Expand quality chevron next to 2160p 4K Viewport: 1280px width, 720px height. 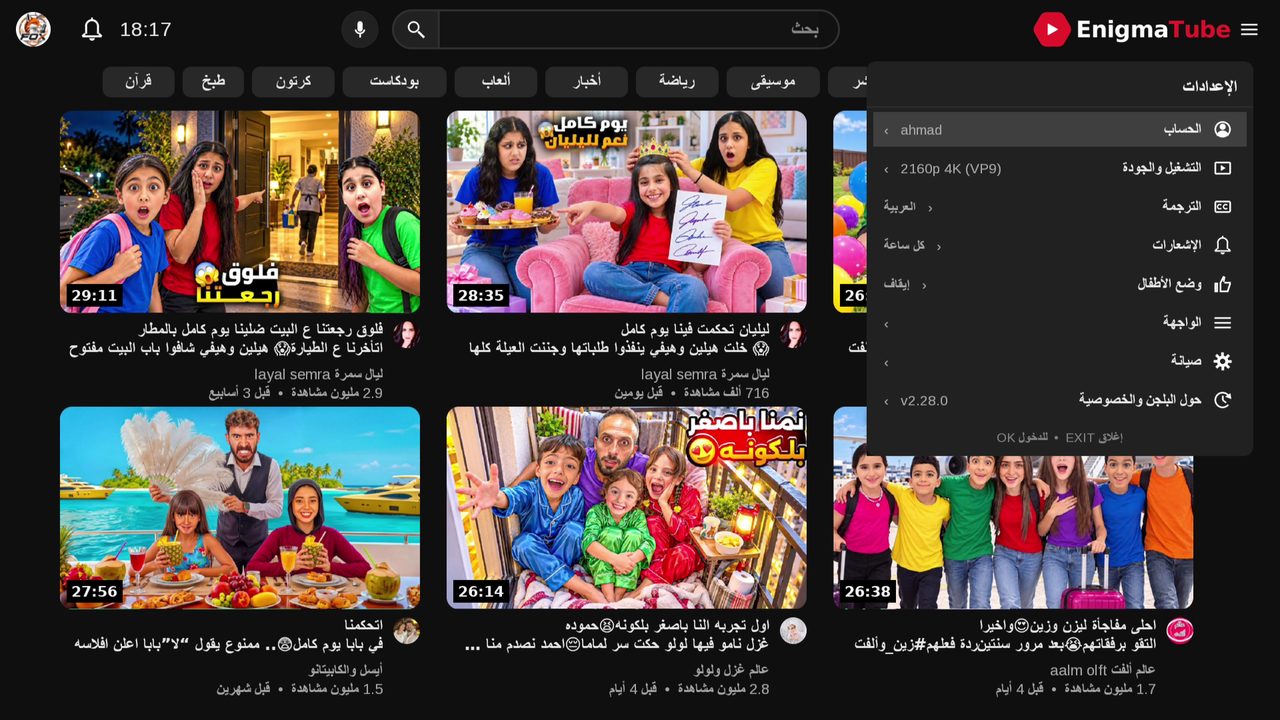886,170
